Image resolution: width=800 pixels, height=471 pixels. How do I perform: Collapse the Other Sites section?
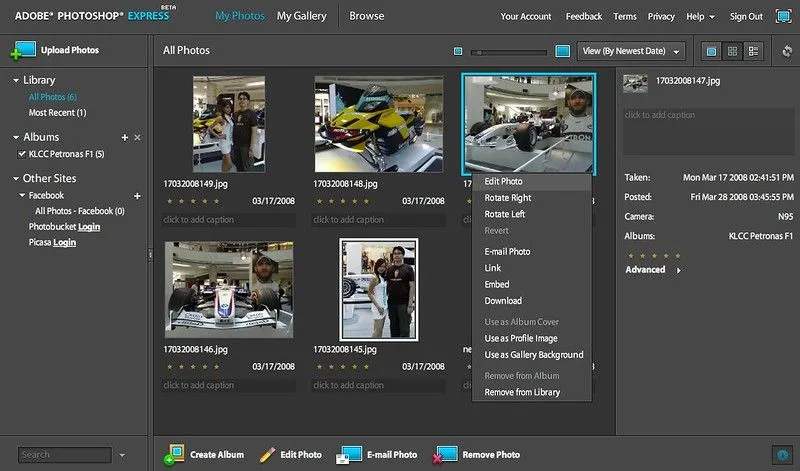pyautogui.click(x=16, y=179)
